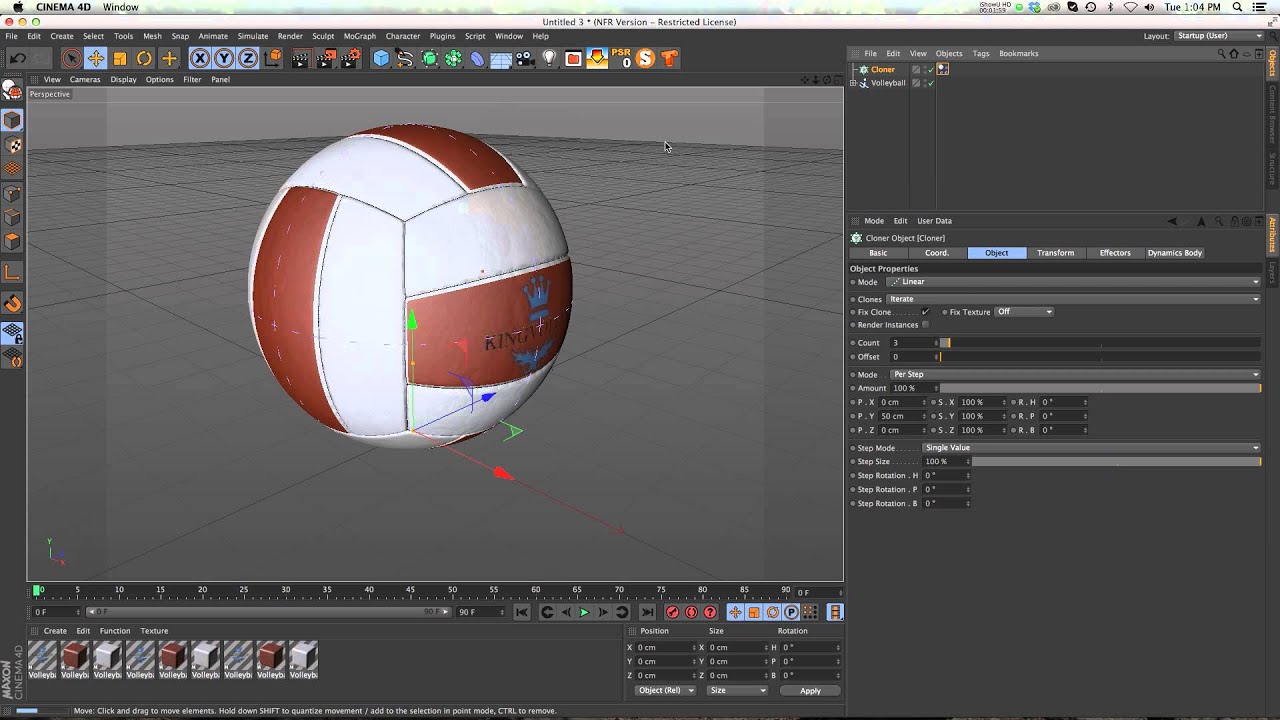Image resolution: width=1280 pixels, height=720 pixels.
Task: Select the Move tool in top toolbar
Action: tap(96, 59)
